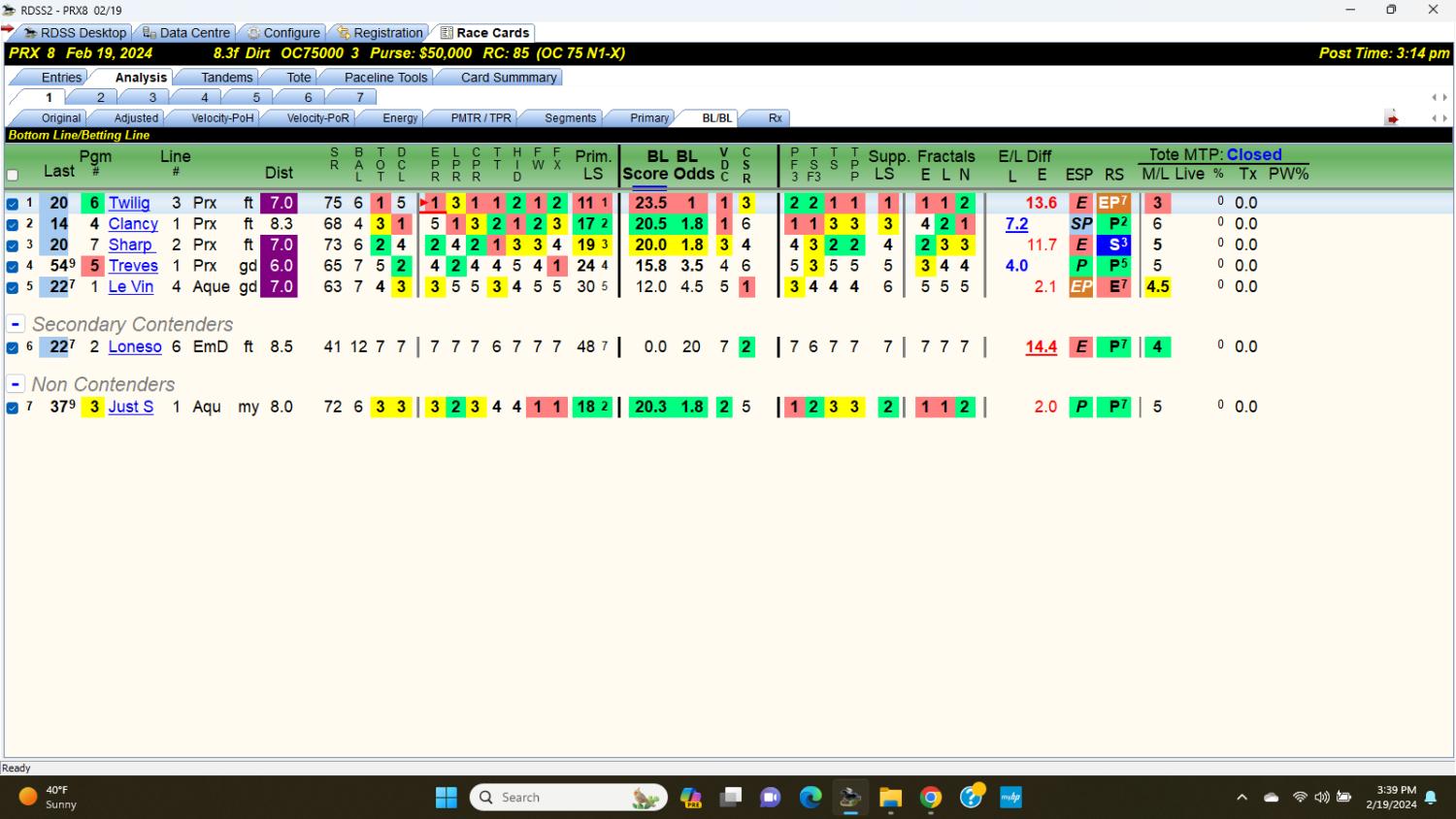Screen dimensions: 1456x819
Task: Switch to the Energy view tab
Action: (x=400, y=118)
